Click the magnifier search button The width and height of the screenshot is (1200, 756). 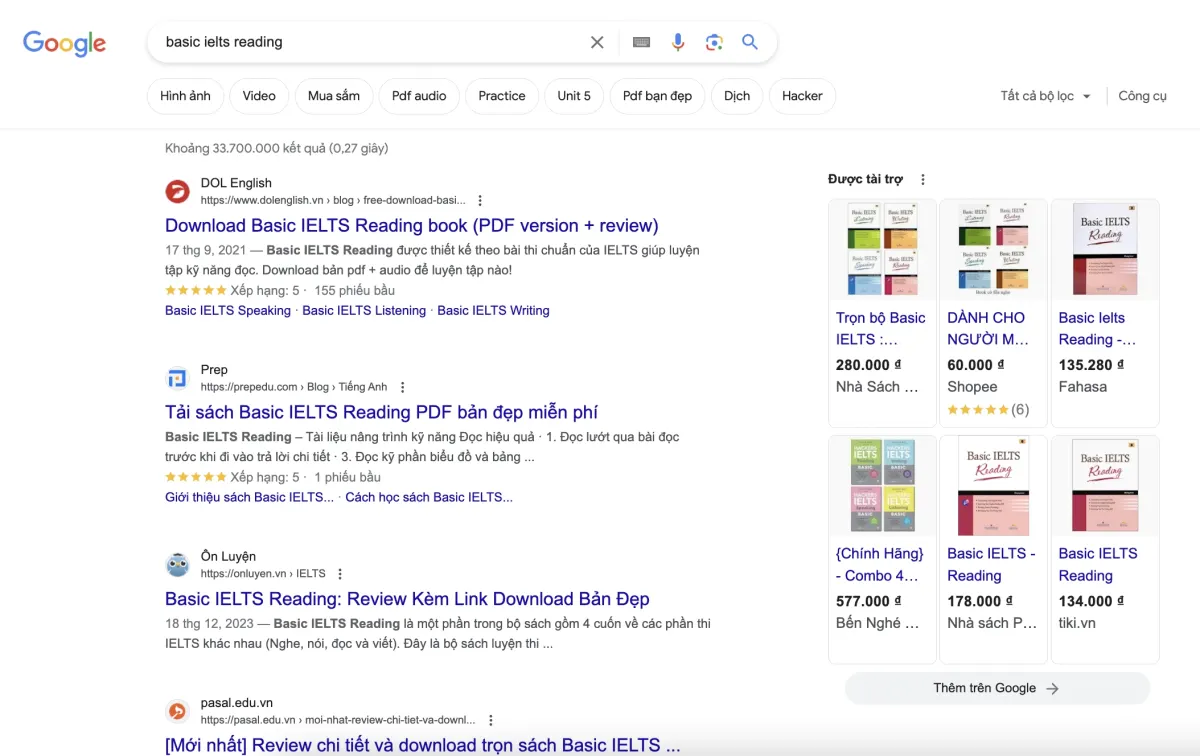coord(750,42)
